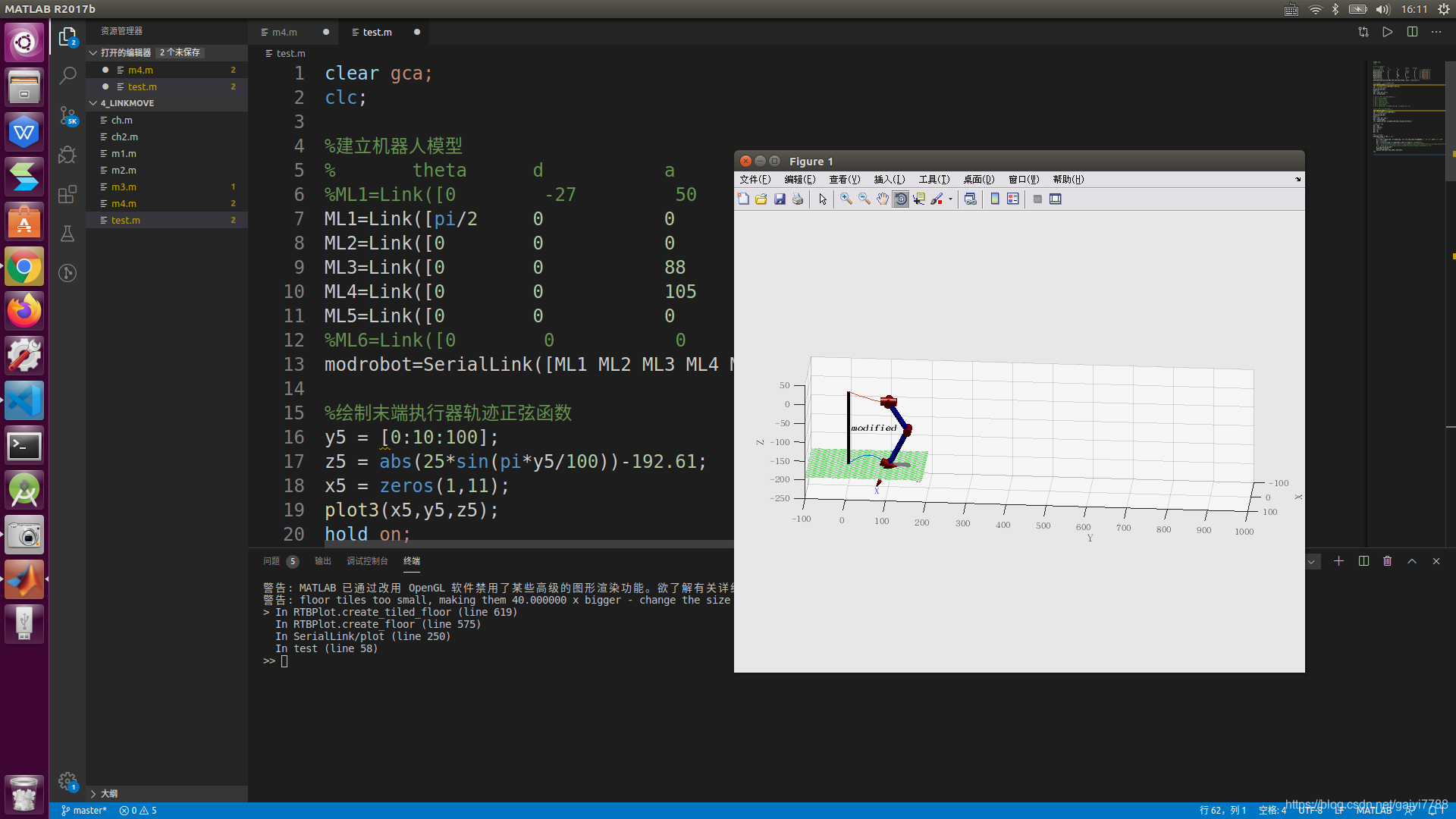Switch to the 问题 problems panel tab
This screenshot has height=819, width=1456.
point(281,561)
